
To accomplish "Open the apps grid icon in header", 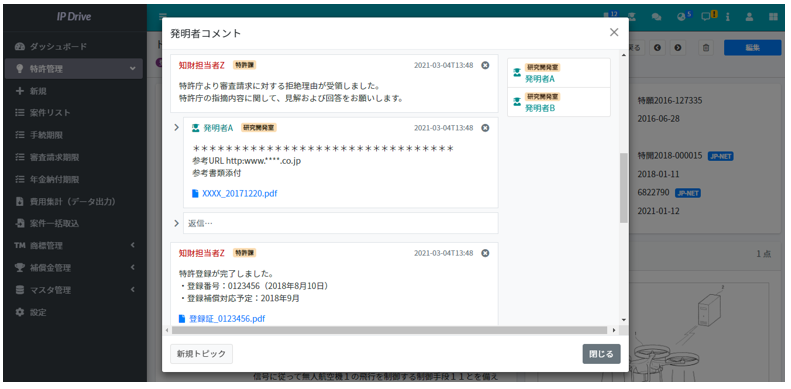I will click(773, 17).
